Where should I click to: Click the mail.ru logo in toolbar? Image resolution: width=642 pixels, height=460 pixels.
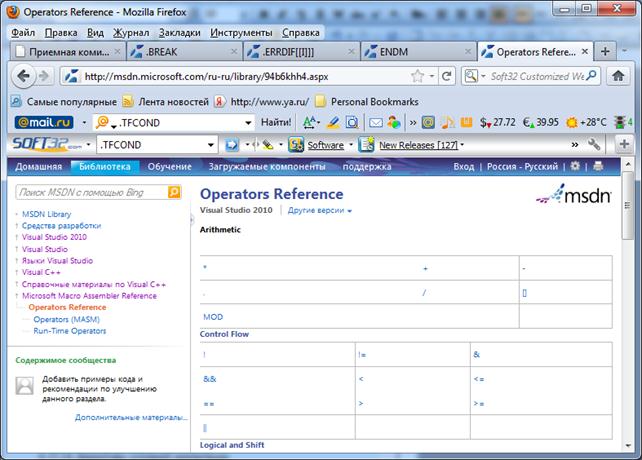44,122
